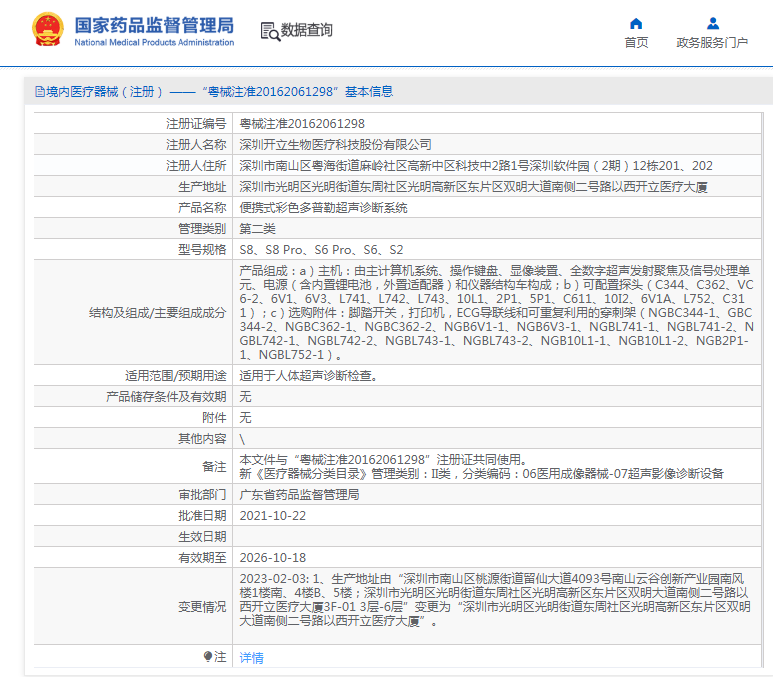Click management category value 第二类
The image size is (773, 677).
click(x=257, y=229)
